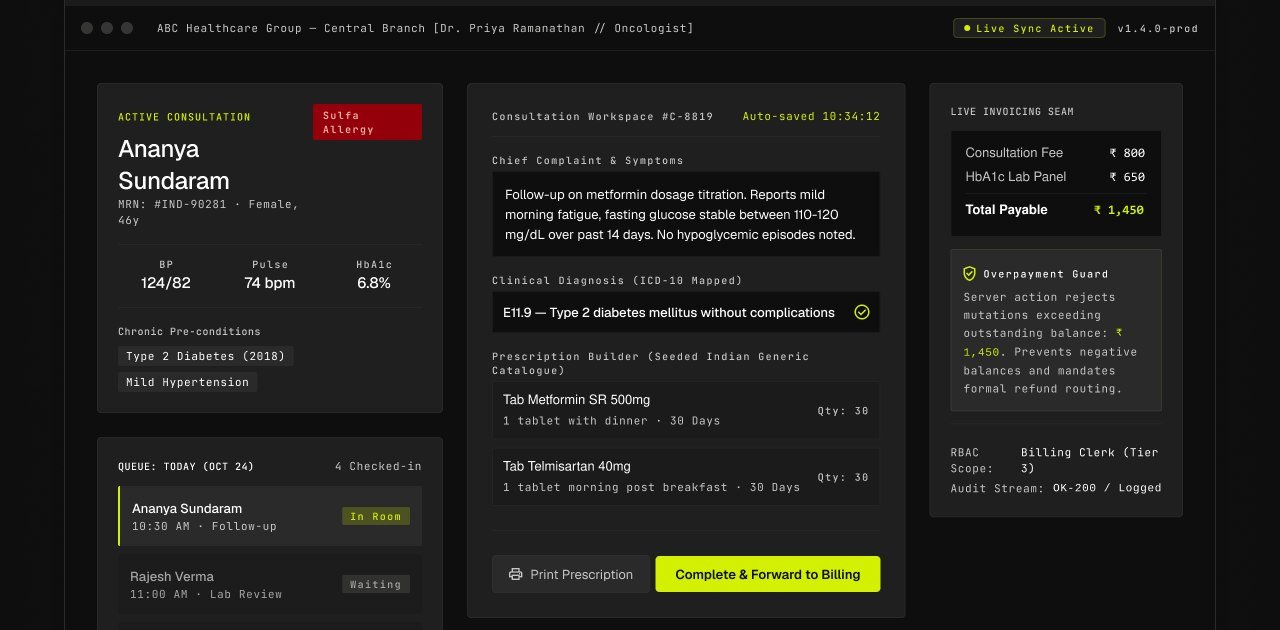Click the Active Consultation label
Screen dimensions: 1280x630
tap(184, 117)
